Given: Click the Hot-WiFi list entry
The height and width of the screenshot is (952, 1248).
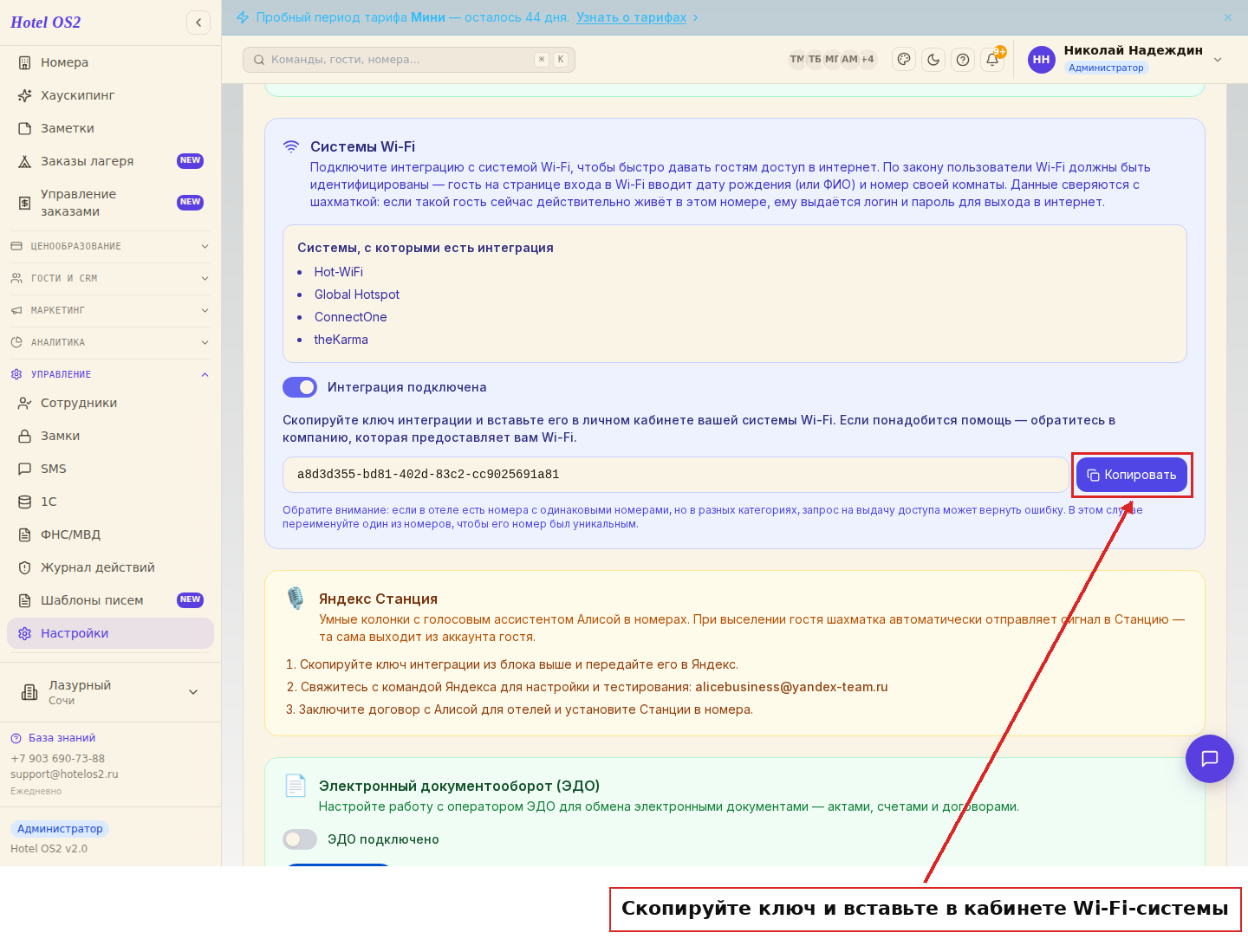Looking at the screenshot, I should click(x=339, y=272).
